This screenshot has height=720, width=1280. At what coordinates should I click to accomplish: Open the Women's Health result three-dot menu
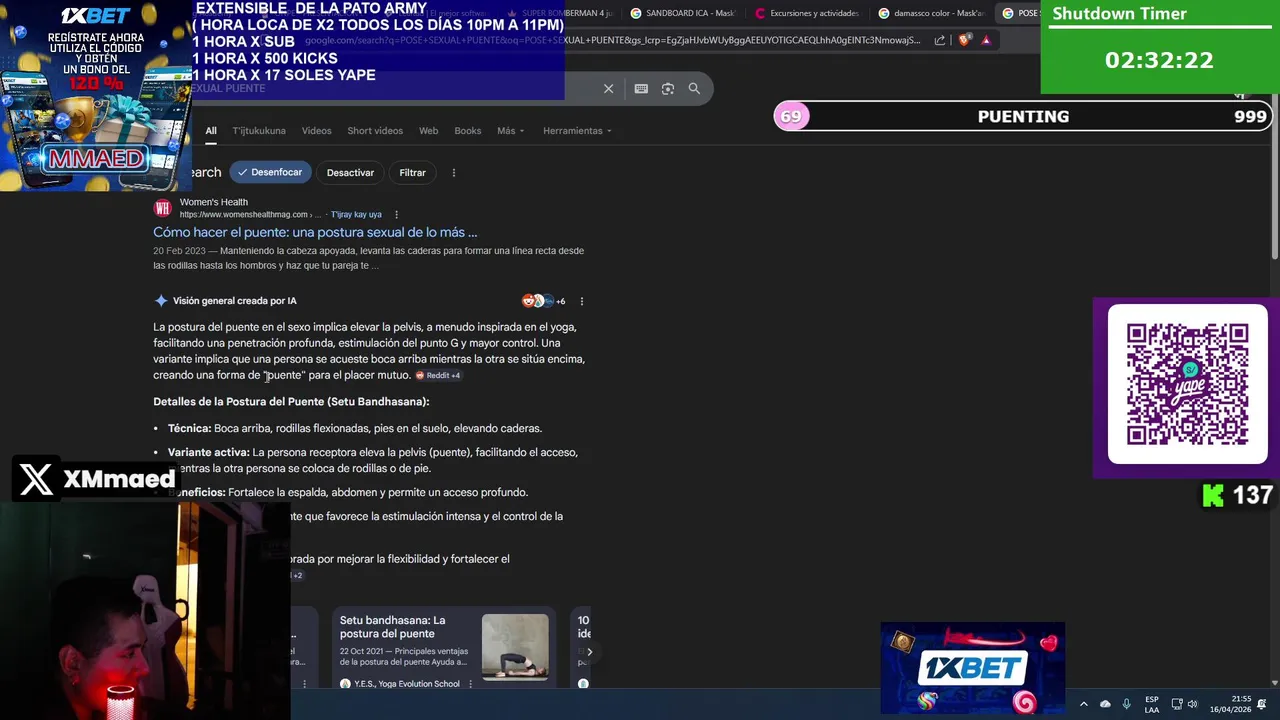click(x=396, y=215)
